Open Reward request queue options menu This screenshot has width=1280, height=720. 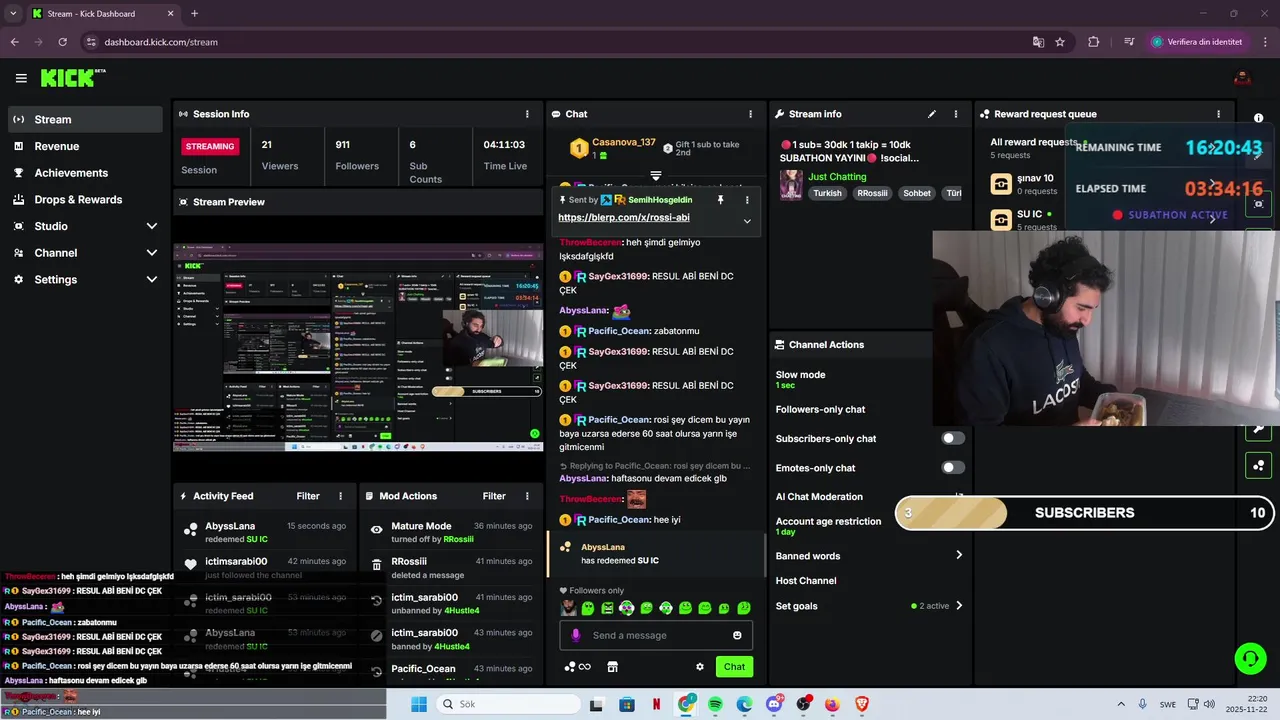point(1218,114)
